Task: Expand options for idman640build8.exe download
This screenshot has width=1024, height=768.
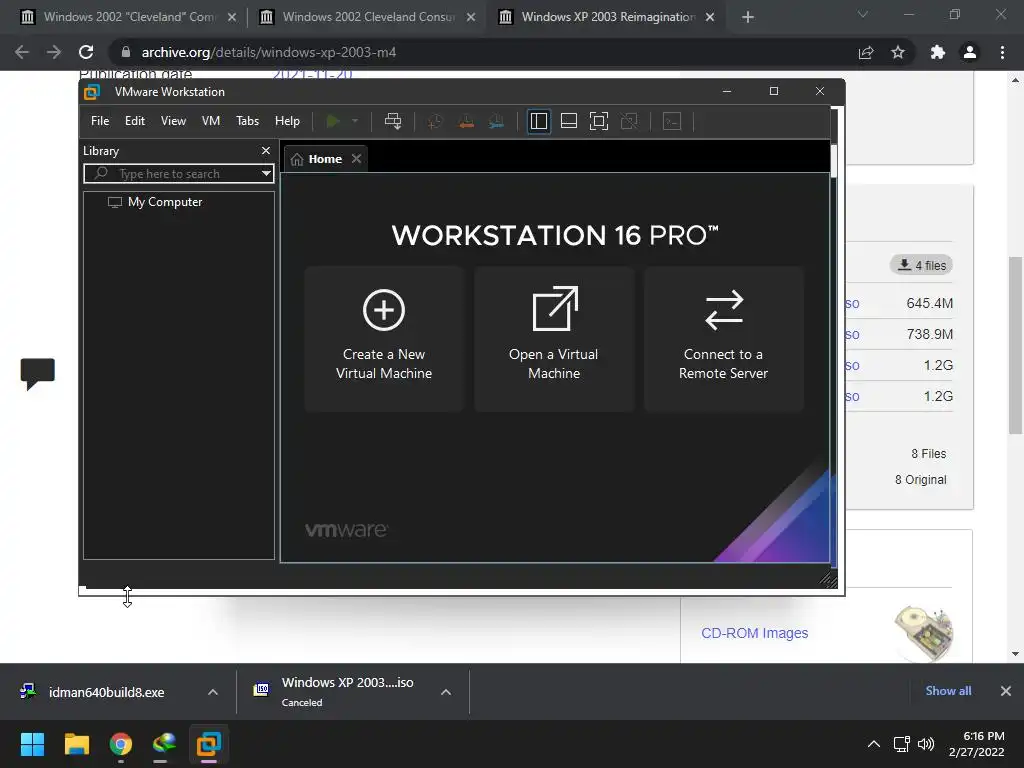Action: (x=213, y=692)
